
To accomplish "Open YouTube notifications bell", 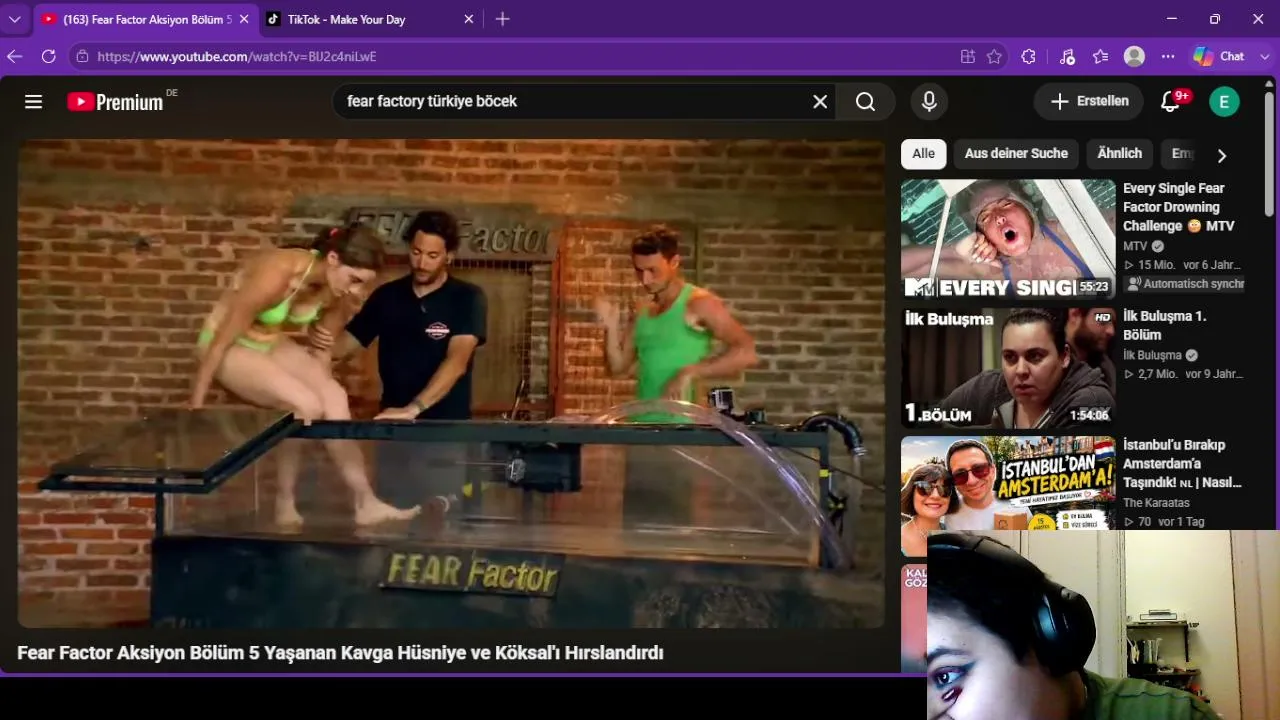I will [x=1170, y=101].
